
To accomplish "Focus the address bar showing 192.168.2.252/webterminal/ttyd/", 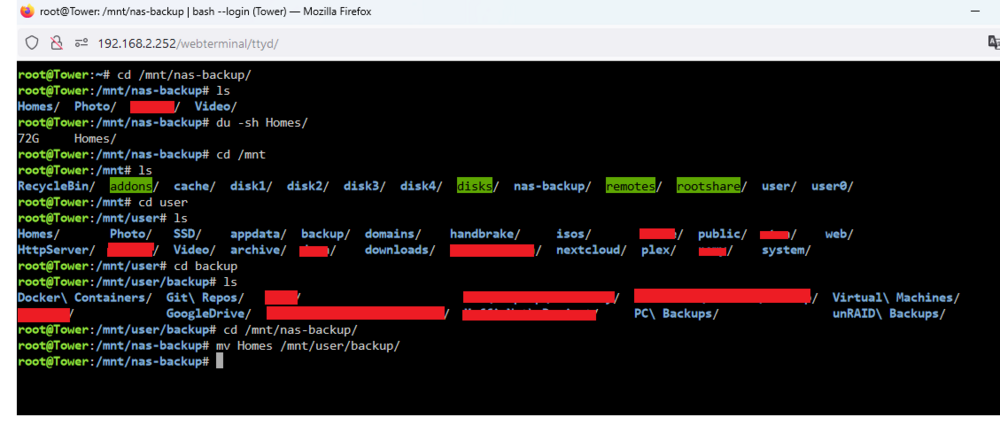I will pos(188,43).
